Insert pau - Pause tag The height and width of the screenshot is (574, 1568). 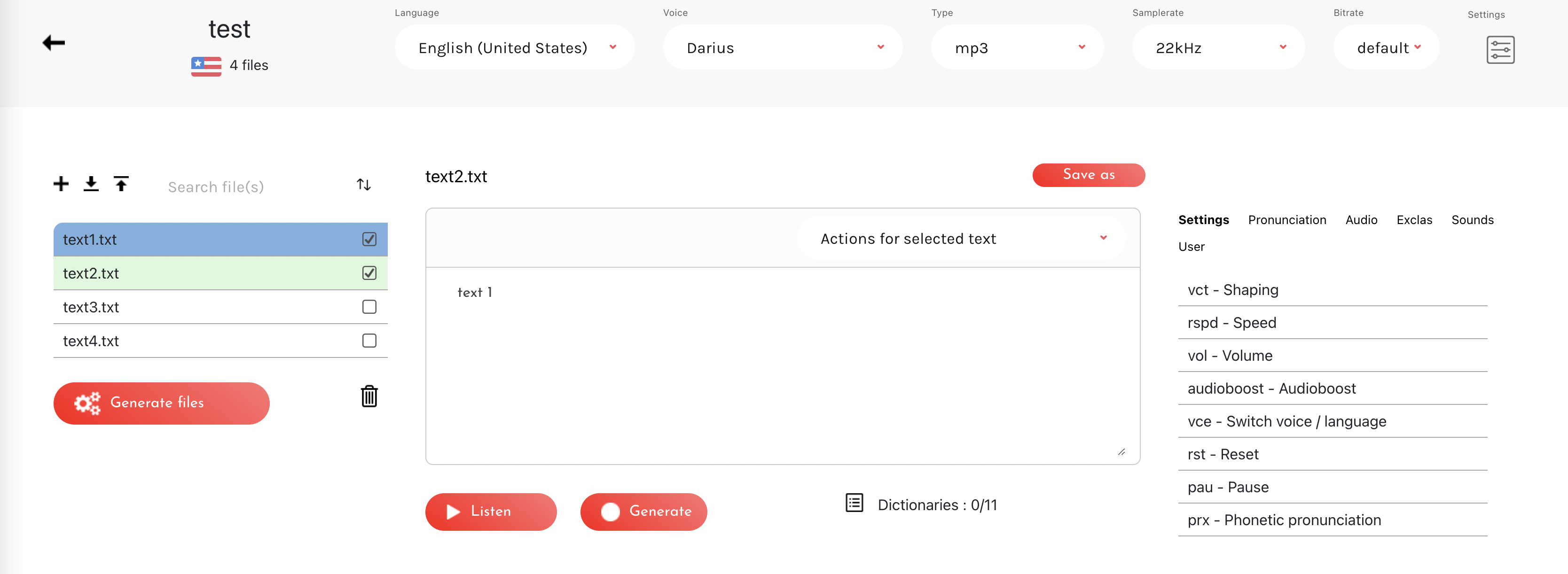(x=1333, y=487)
